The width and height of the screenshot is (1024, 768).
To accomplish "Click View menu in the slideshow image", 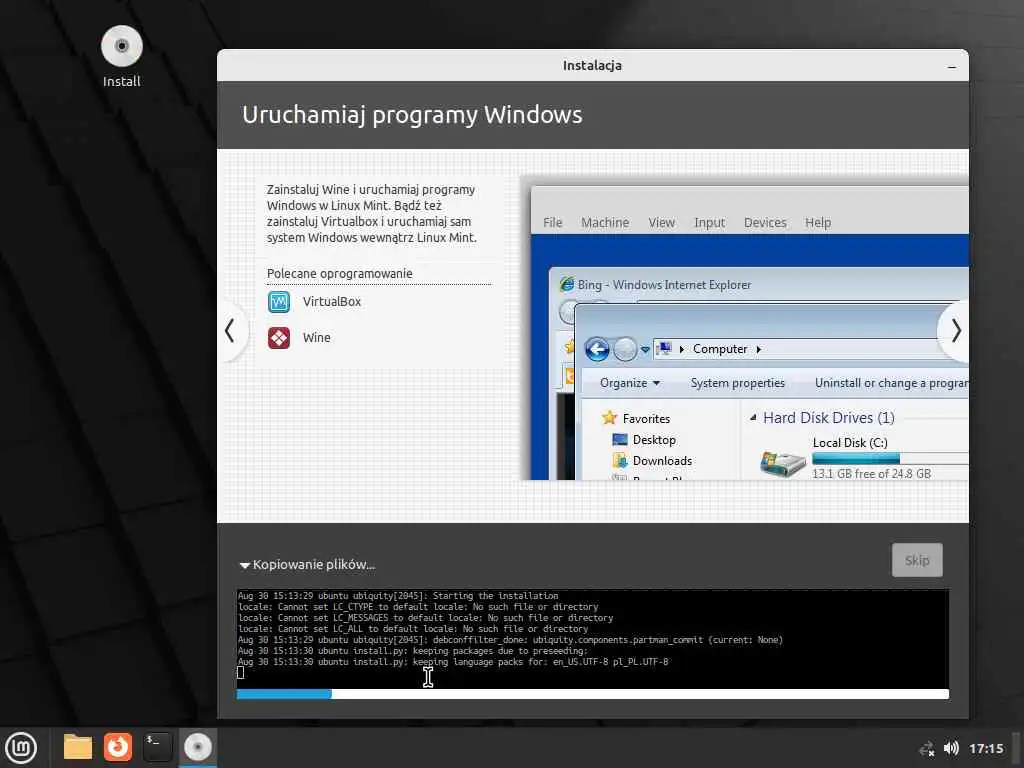I will (662, 223).
